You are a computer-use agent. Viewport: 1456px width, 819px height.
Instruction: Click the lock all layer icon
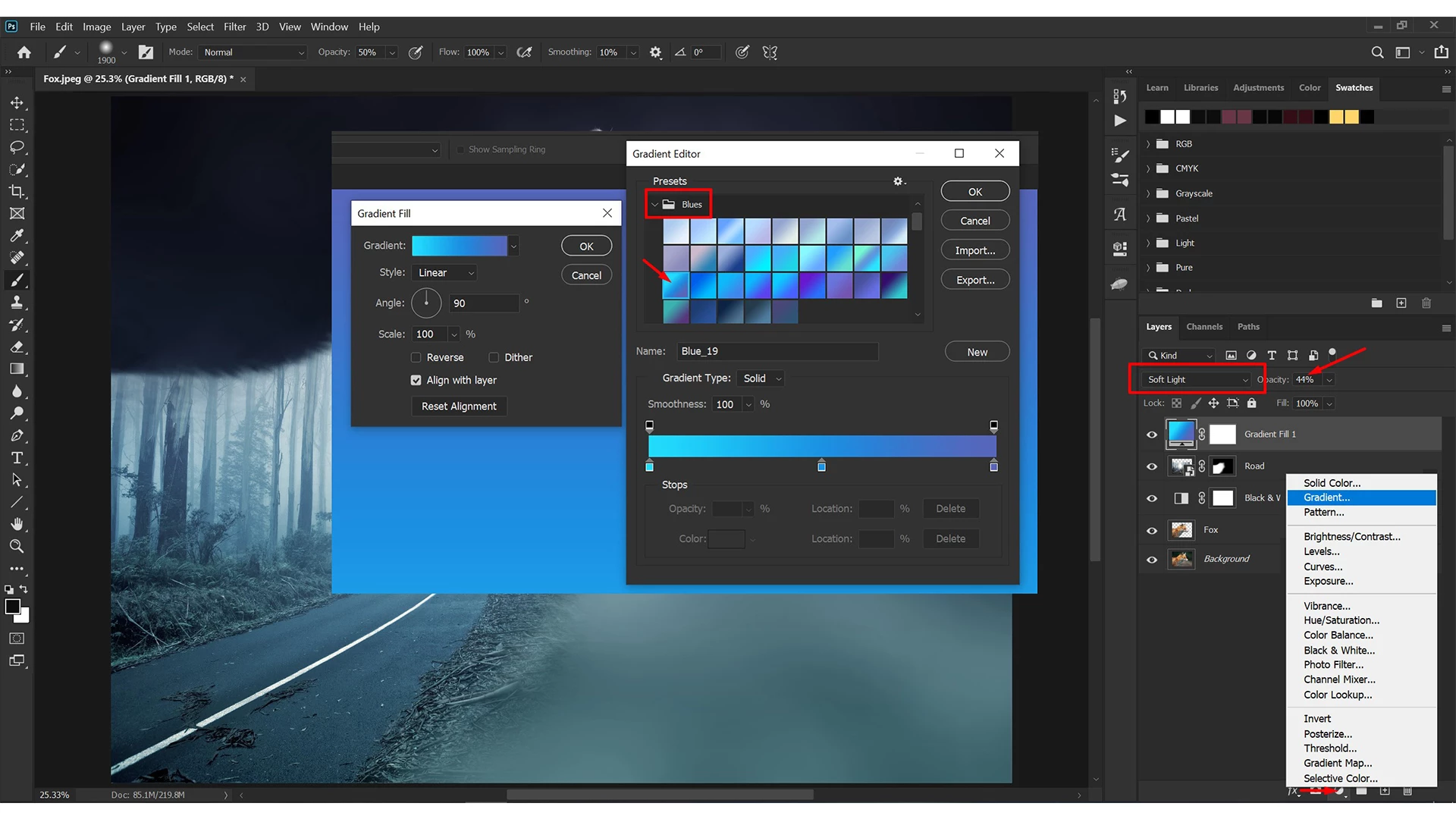(x=1252, y=403)
